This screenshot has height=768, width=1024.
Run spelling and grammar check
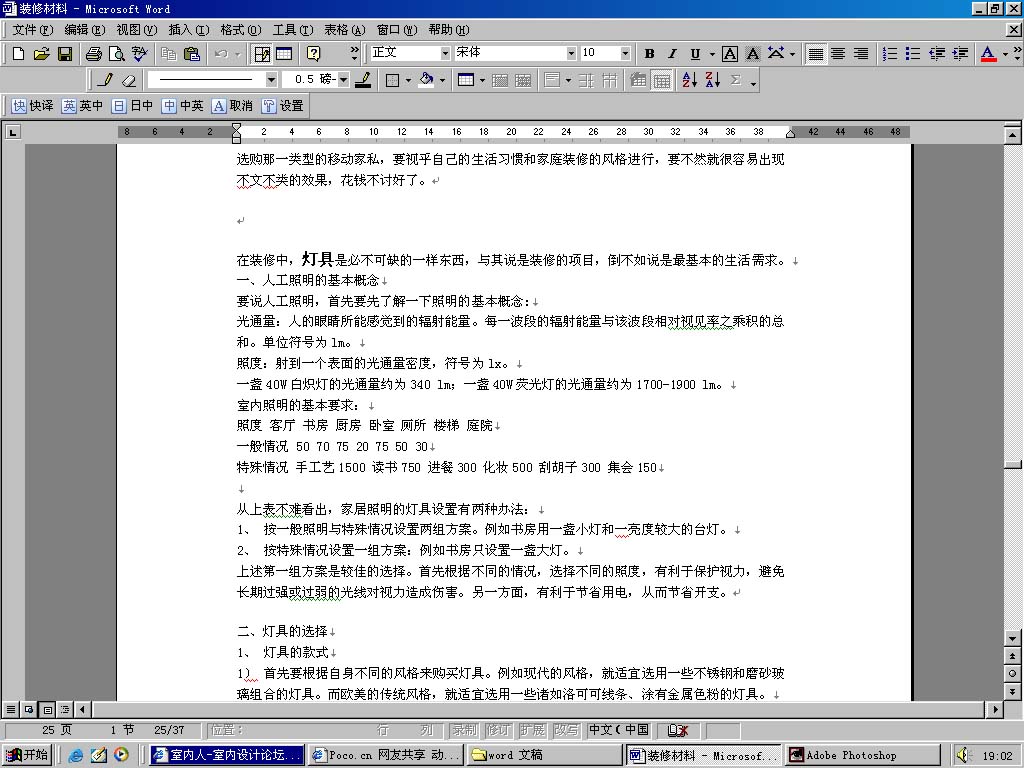pos(139,54)
